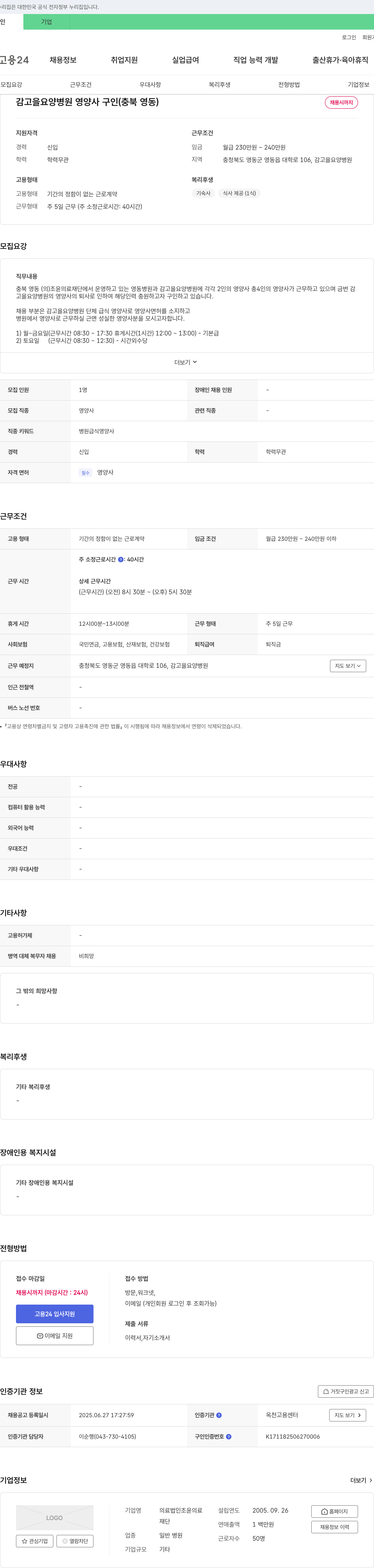The image size is (374, 1568).
Task: Click the 고용24 logo
Action: [14, 60]
